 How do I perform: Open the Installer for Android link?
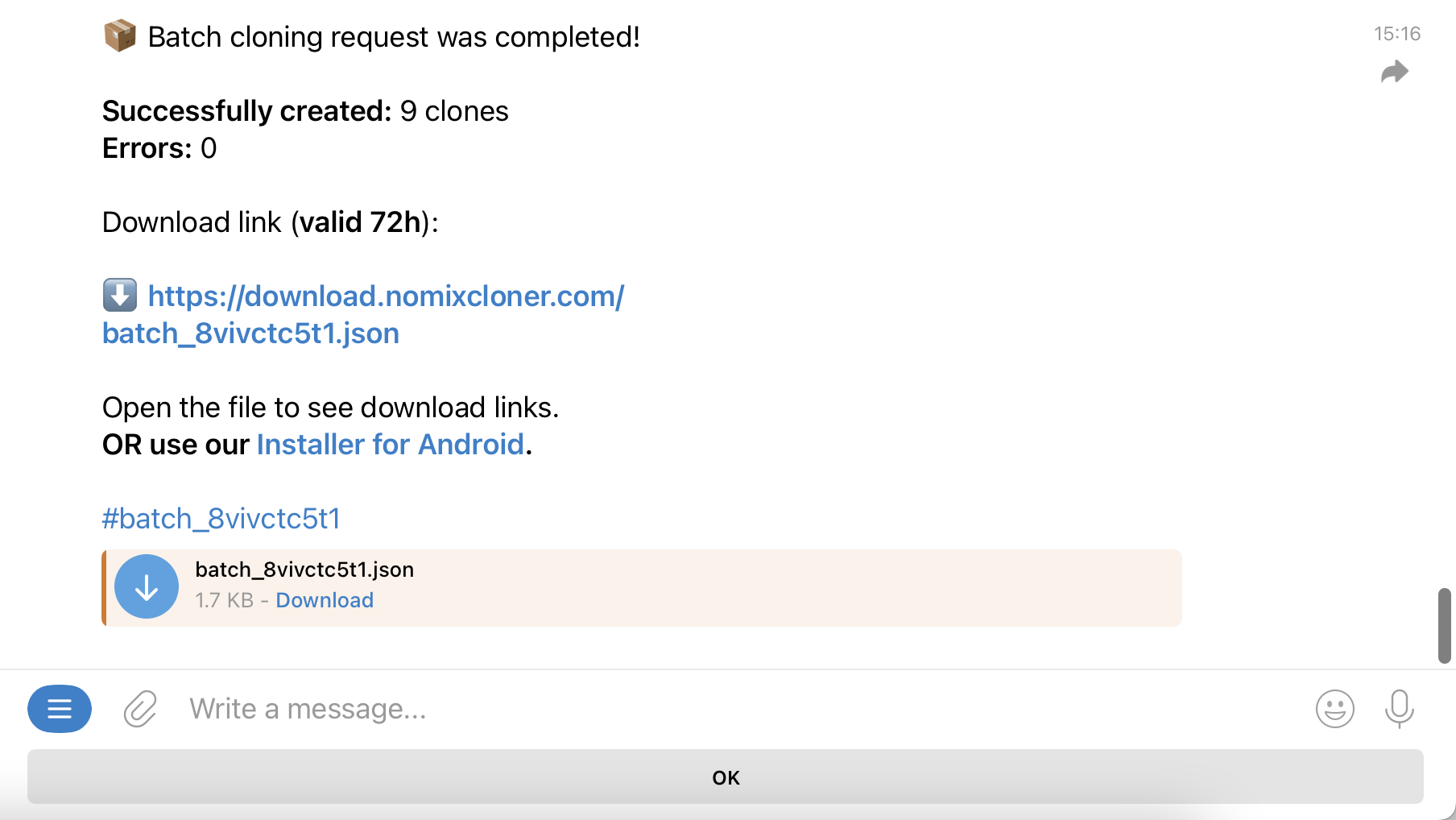click(x=390, y=445)
